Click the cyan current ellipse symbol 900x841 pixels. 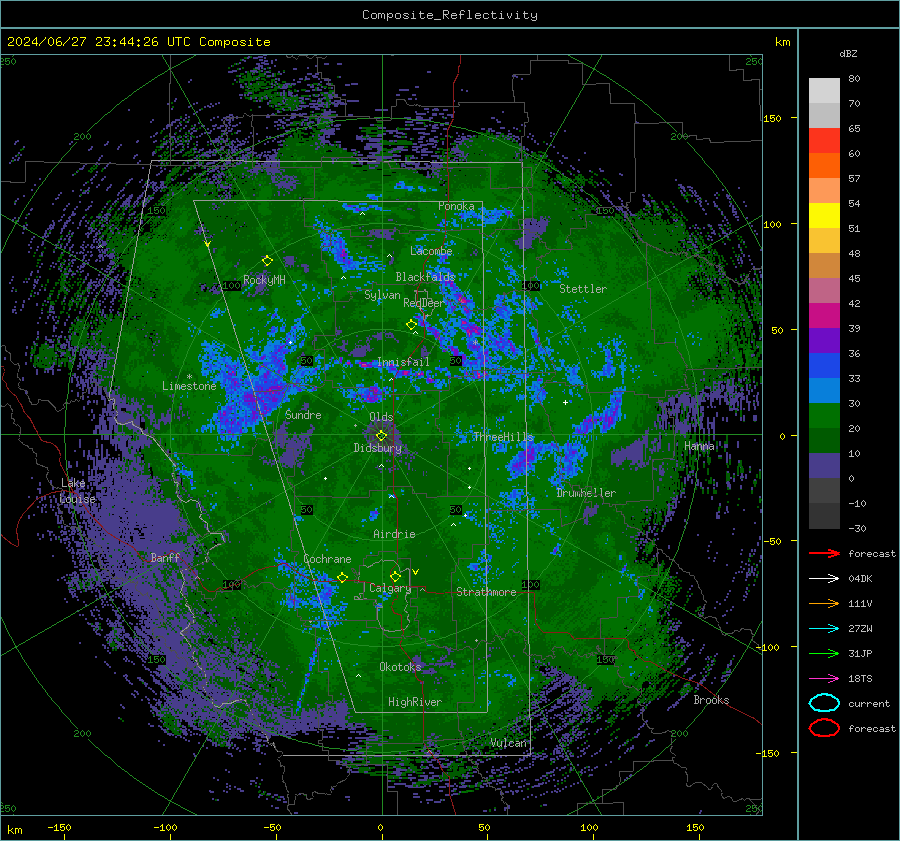click(824, 703)
